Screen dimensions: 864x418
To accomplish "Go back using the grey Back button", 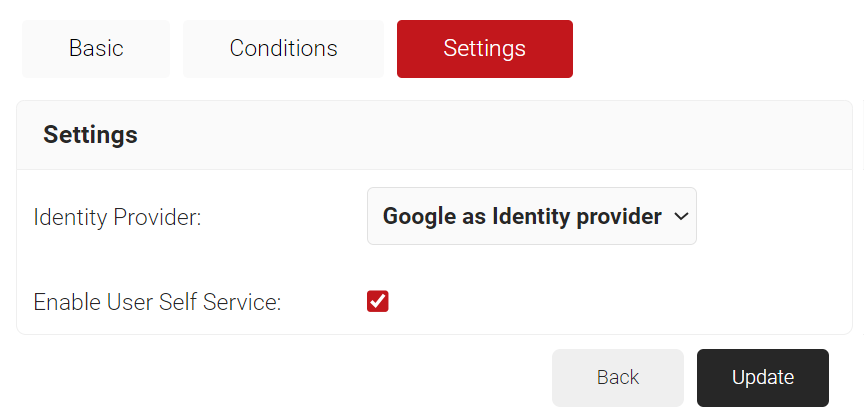I will click(617, 378).
